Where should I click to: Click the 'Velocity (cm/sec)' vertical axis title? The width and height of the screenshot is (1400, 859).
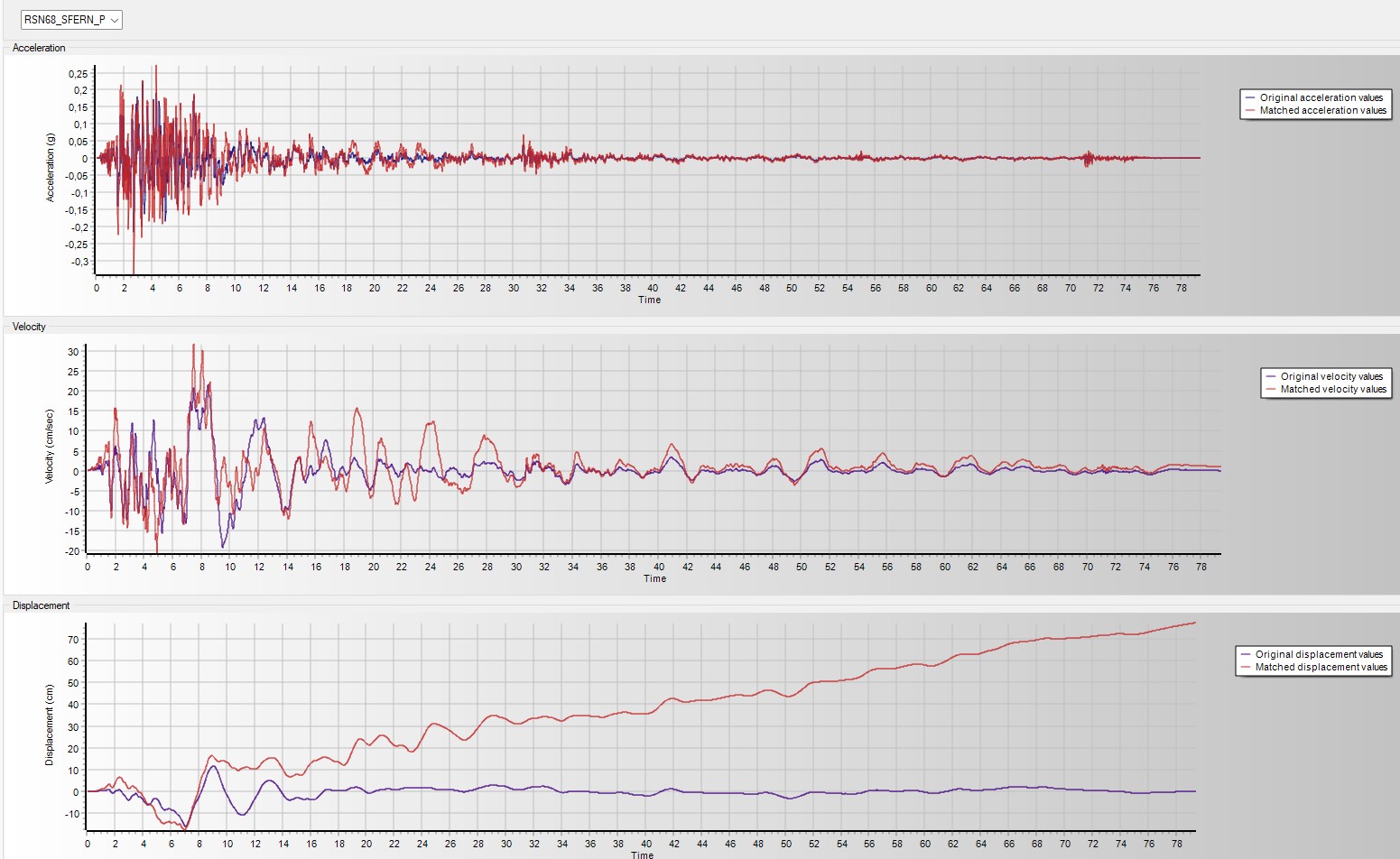[x=50, y=446]
